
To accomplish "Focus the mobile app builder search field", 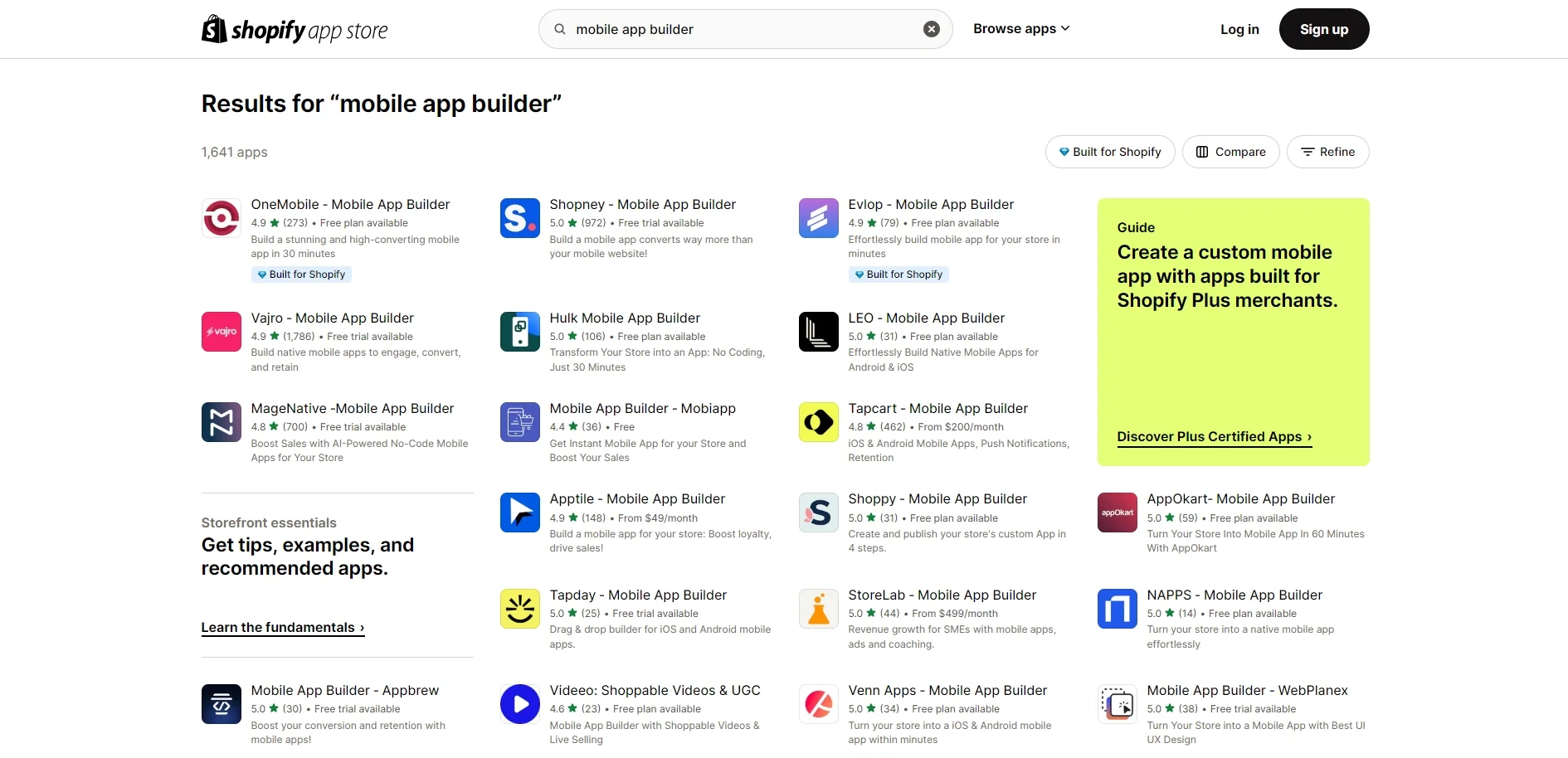I will 745,29.
